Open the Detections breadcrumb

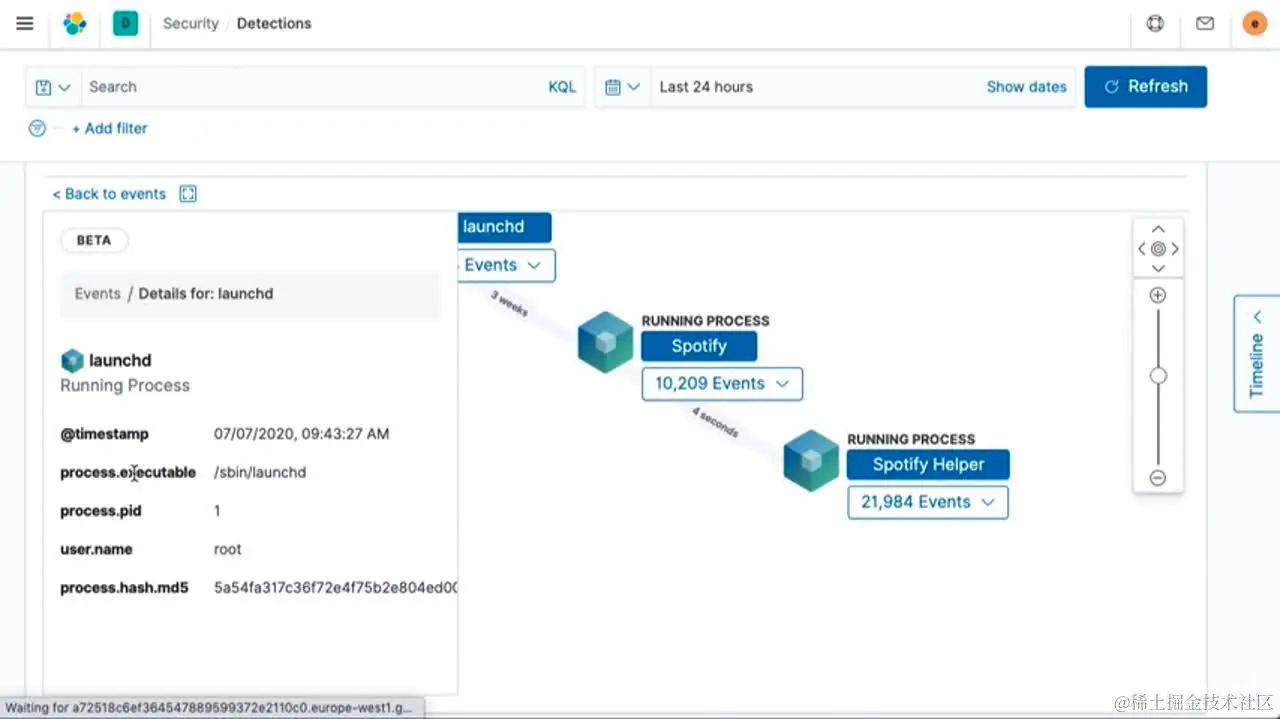tap(274, 23)
